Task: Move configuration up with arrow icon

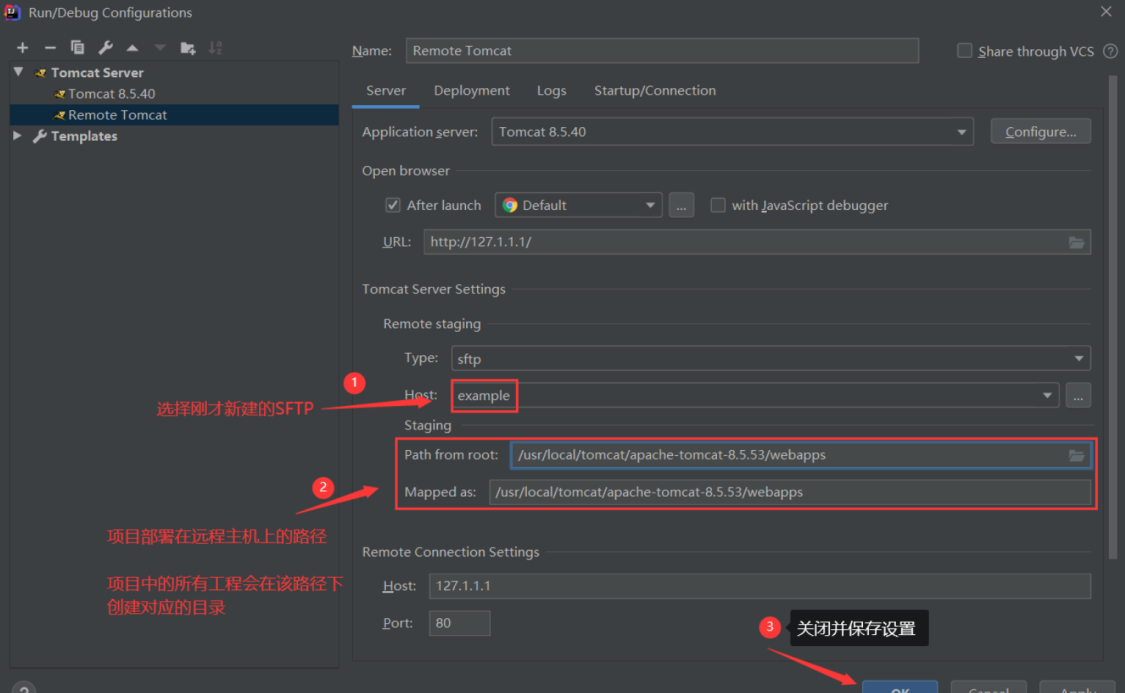Action: click(133, 48)
